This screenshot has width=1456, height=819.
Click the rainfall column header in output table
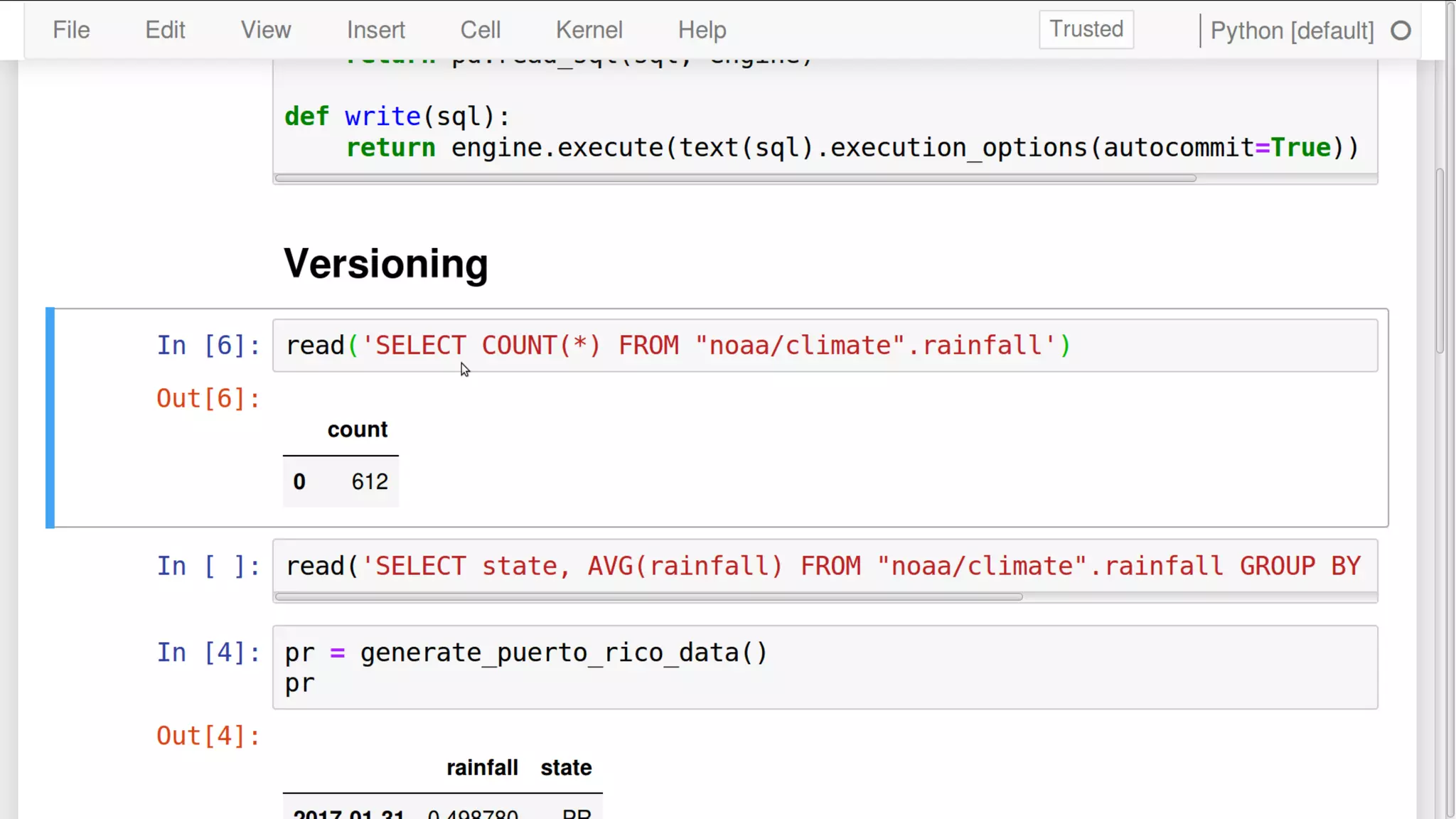click(481, 768)
